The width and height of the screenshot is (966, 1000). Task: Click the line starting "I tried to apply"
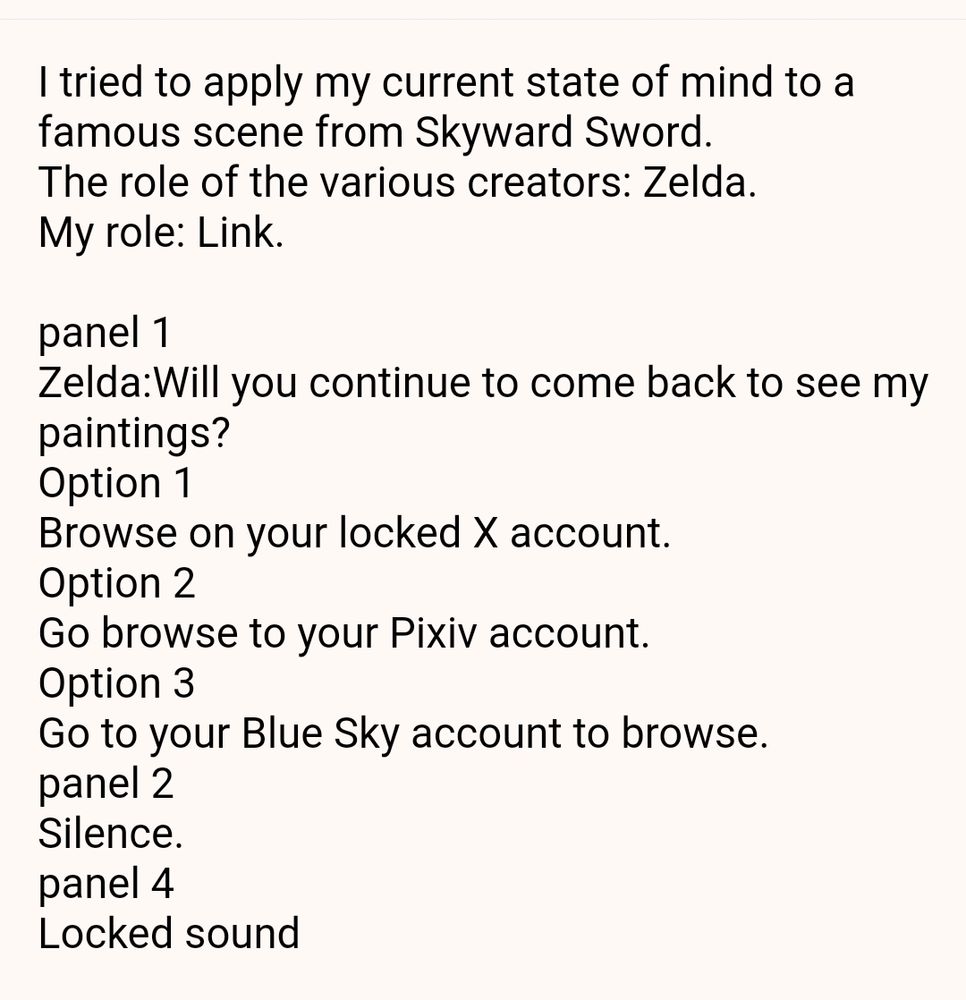(446, 83)
